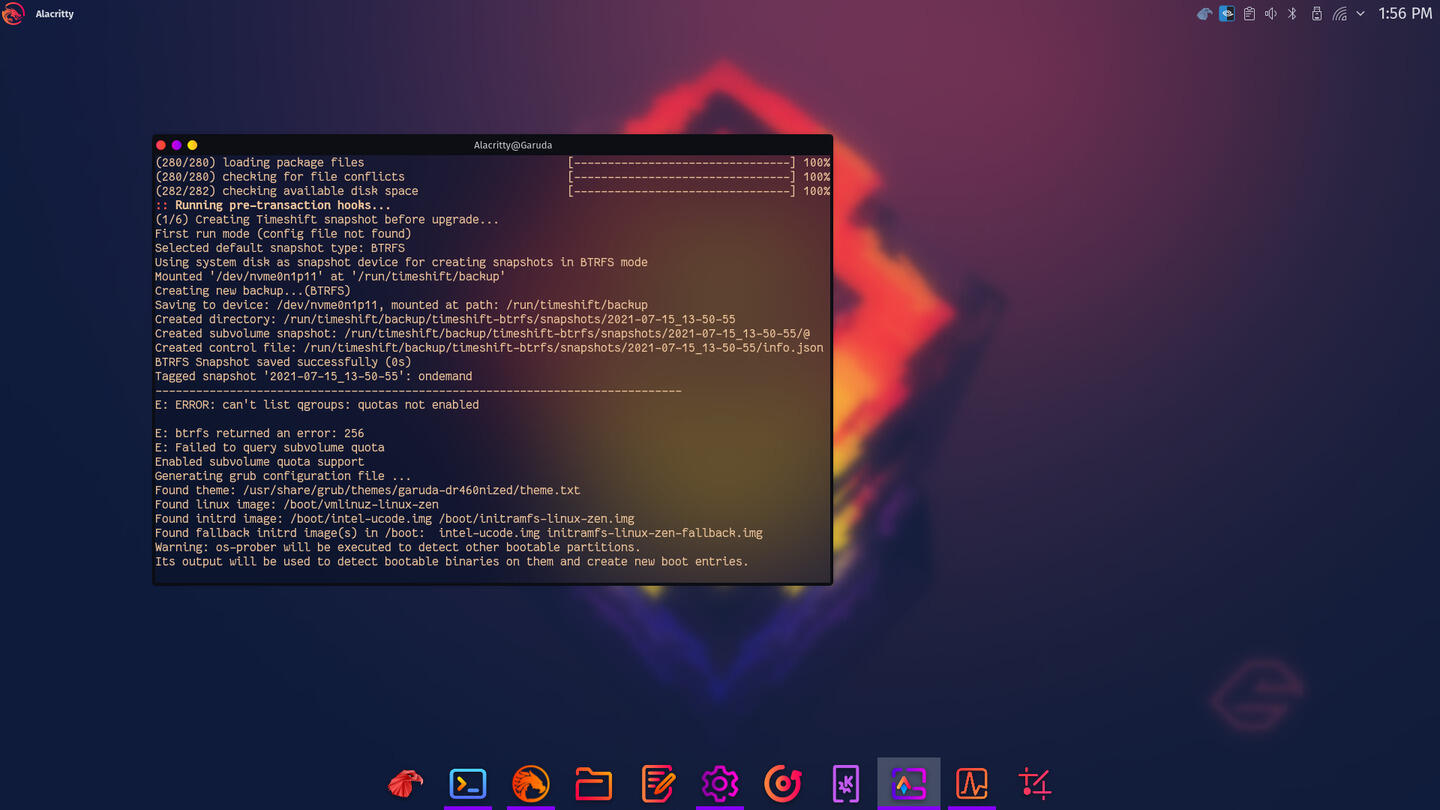Click 'Enabled subvolume quota support' line
Viewport: 1440px width, 810px height.
[x=260, y=461]
